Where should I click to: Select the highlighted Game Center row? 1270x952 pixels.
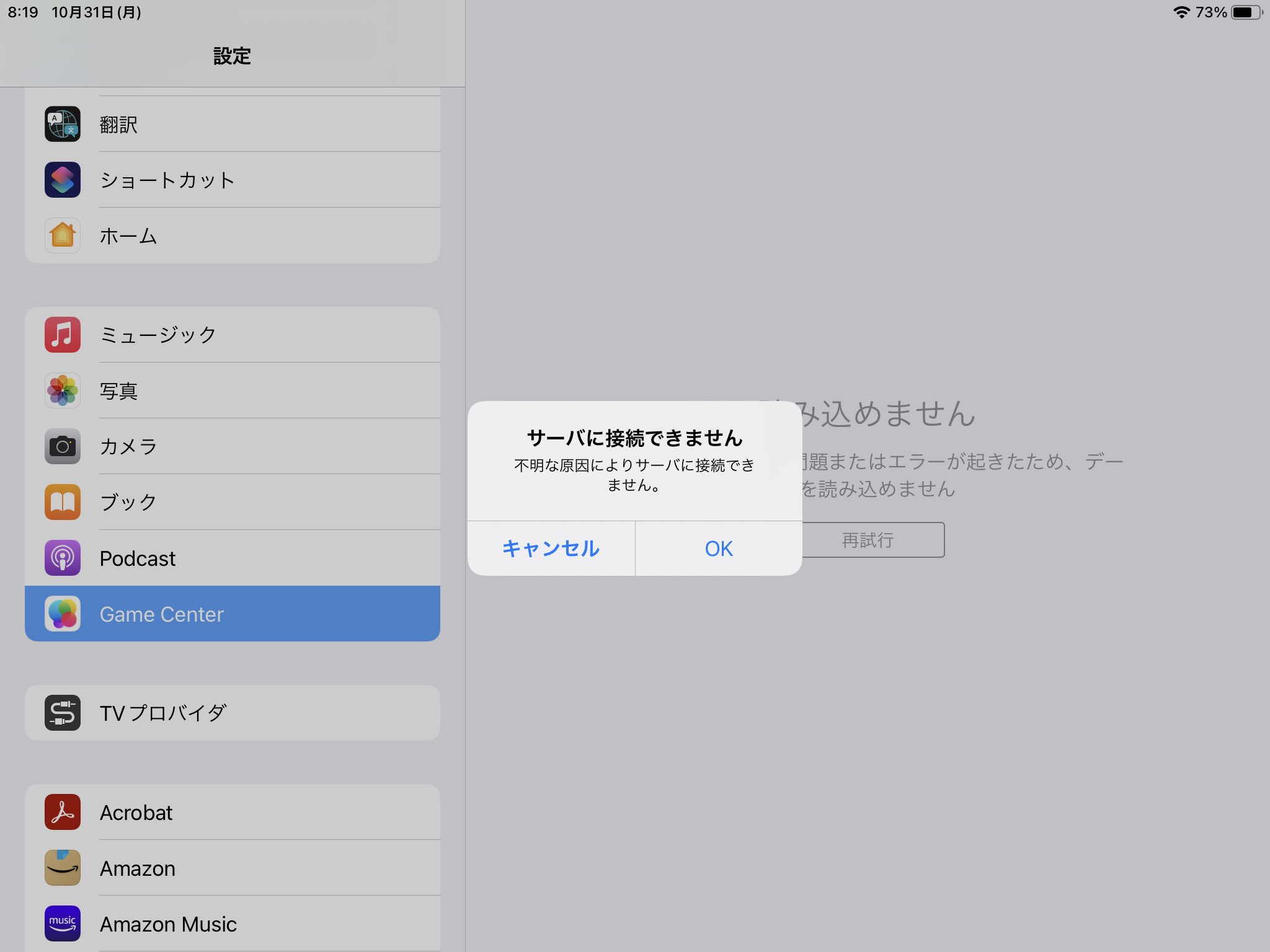click(x=233, y=614)
